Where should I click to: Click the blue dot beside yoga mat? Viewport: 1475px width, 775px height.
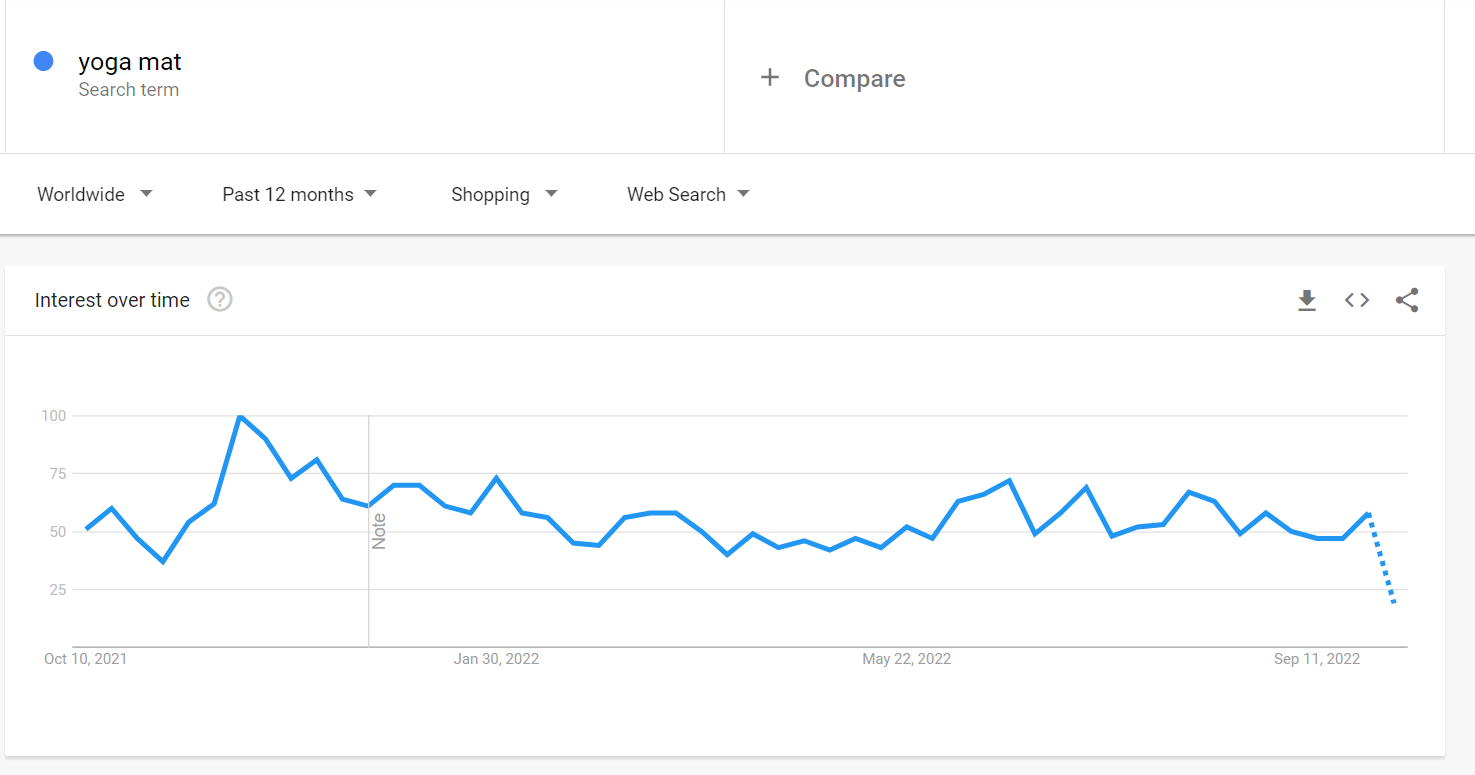tap(43, 61)
